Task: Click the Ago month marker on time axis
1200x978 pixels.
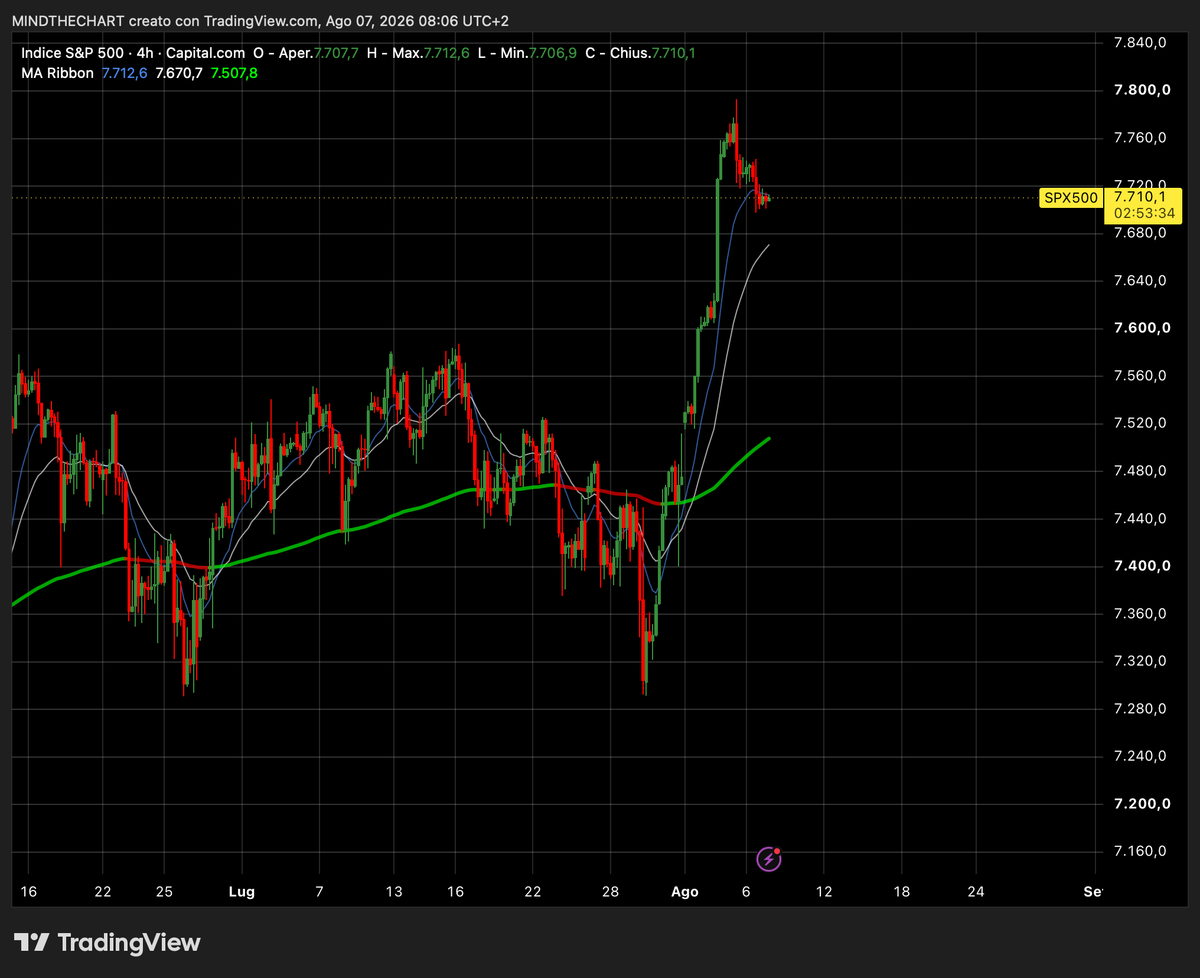Action: [685, 891]
